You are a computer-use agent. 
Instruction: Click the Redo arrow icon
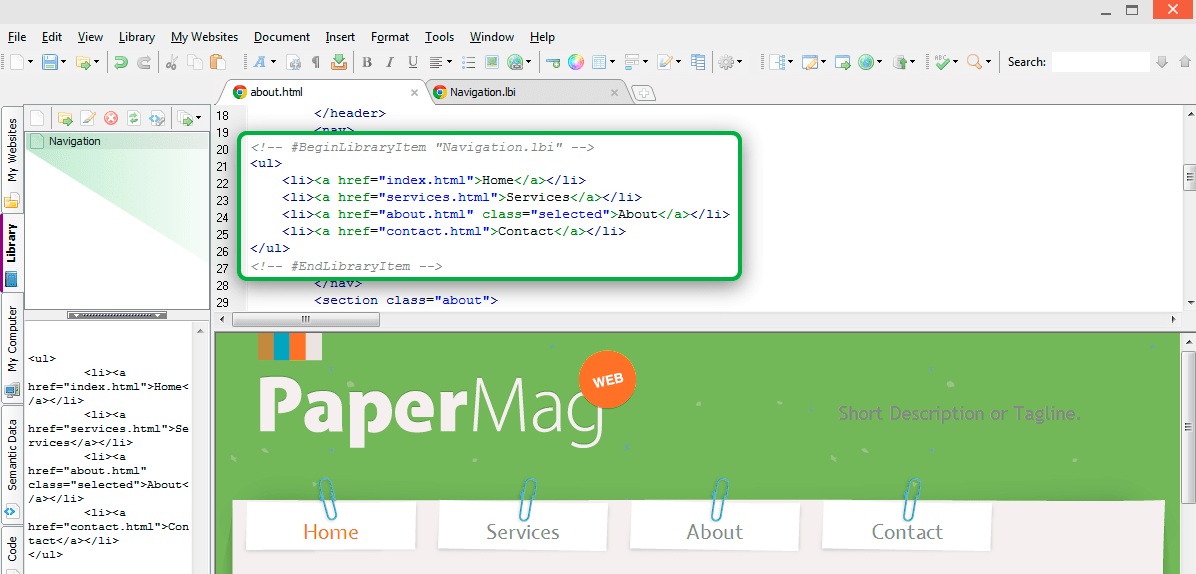(143, 63)
